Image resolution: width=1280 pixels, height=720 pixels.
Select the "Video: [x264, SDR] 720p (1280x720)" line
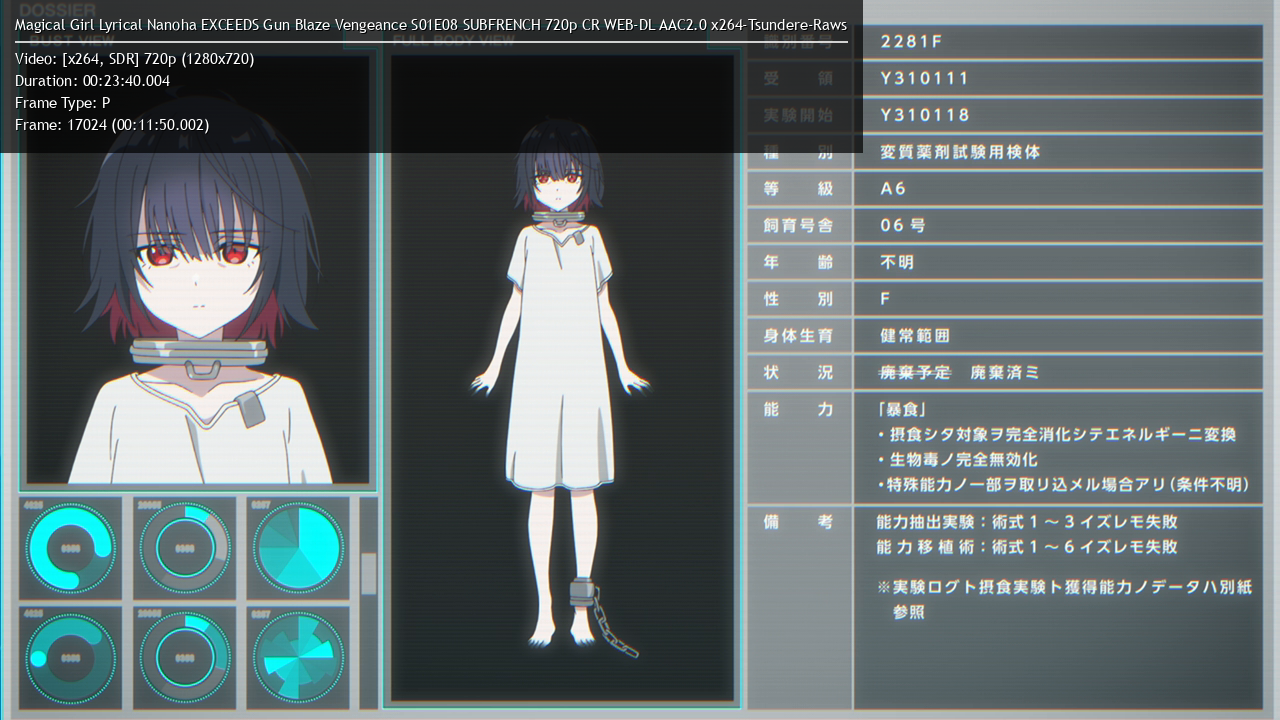[x=135, y=59]
